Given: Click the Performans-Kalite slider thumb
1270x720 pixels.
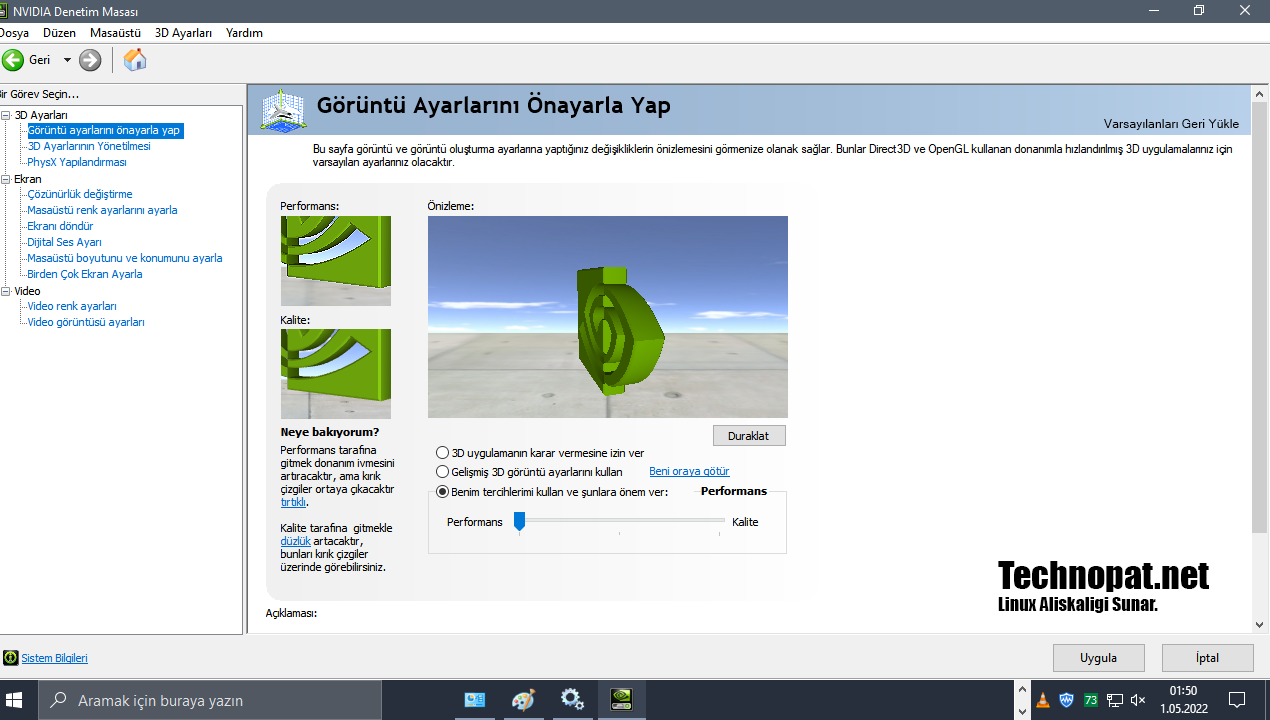Looking at the screenshot, I should pyautogui.click(x=519, y=521).
